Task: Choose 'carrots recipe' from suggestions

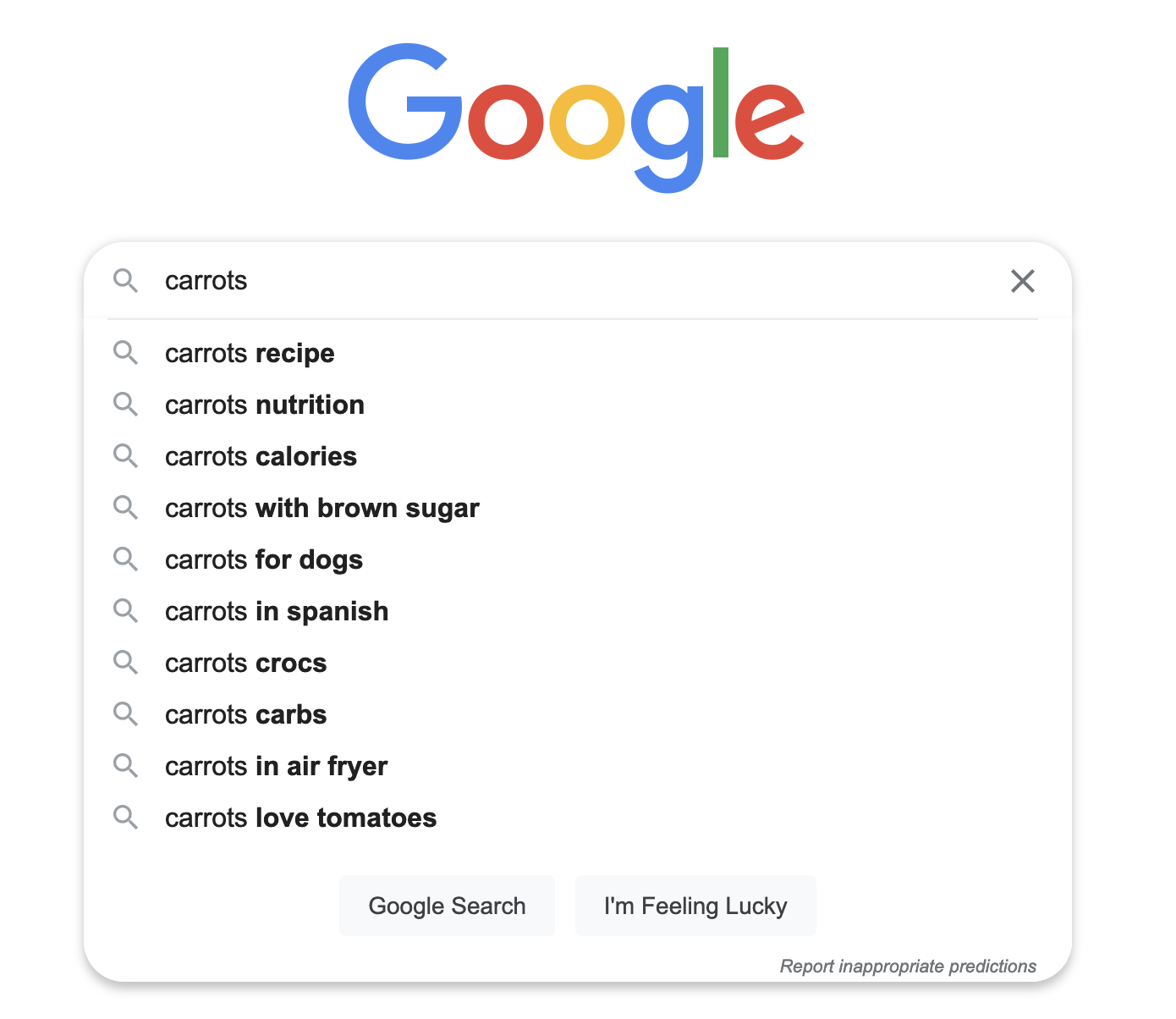Action: [250, 353]
